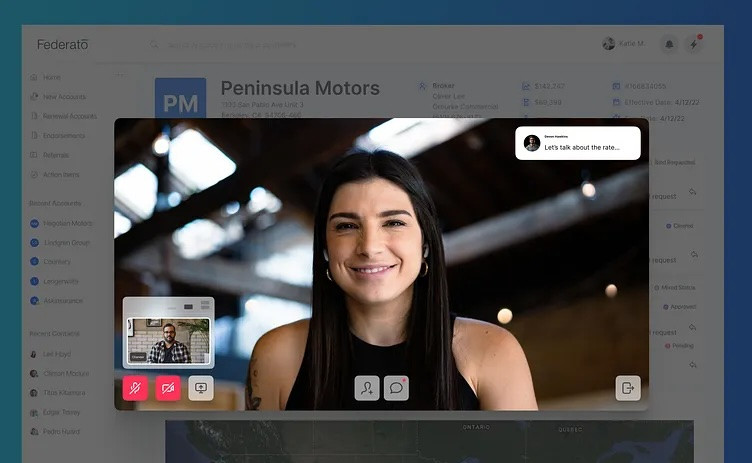
Task: Focus the top search field
Action: point(231,45)
